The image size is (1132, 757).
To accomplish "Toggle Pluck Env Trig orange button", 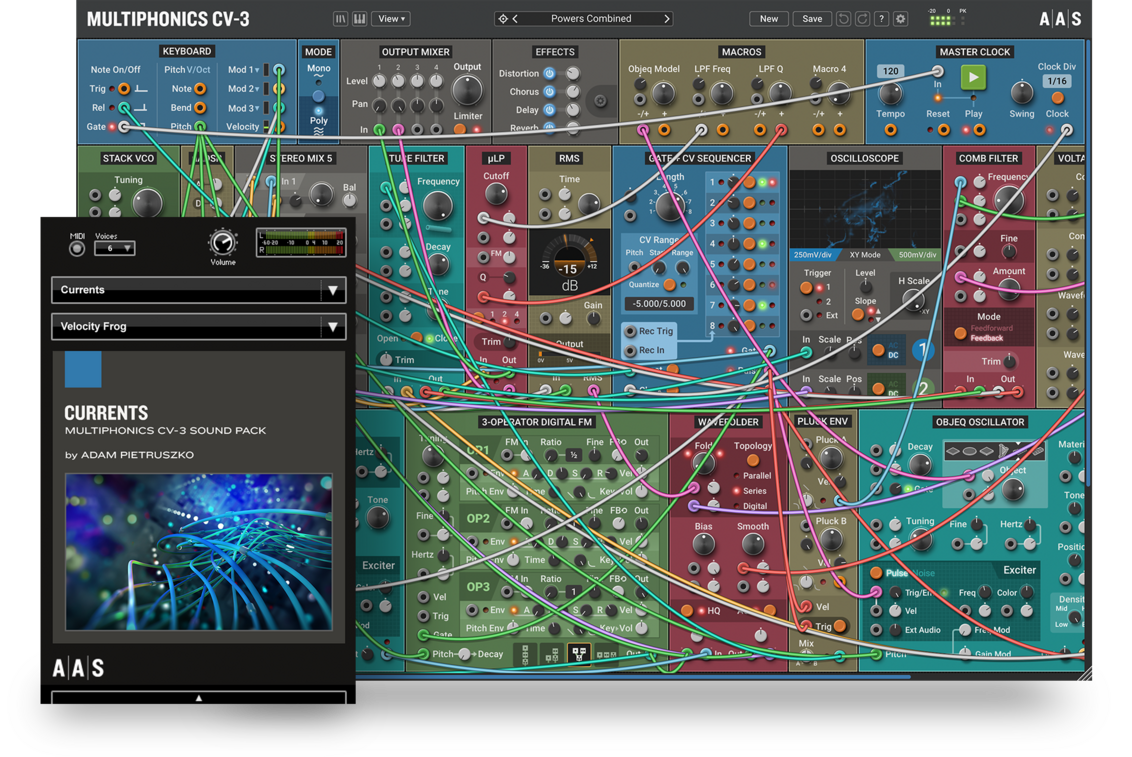I will point(840,626).
